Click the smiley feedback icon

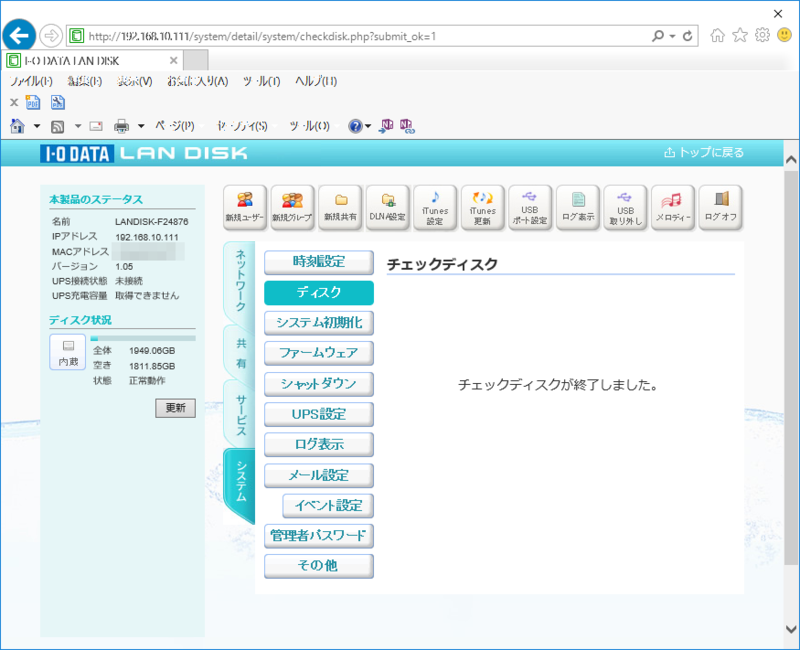tap(784, 35)
